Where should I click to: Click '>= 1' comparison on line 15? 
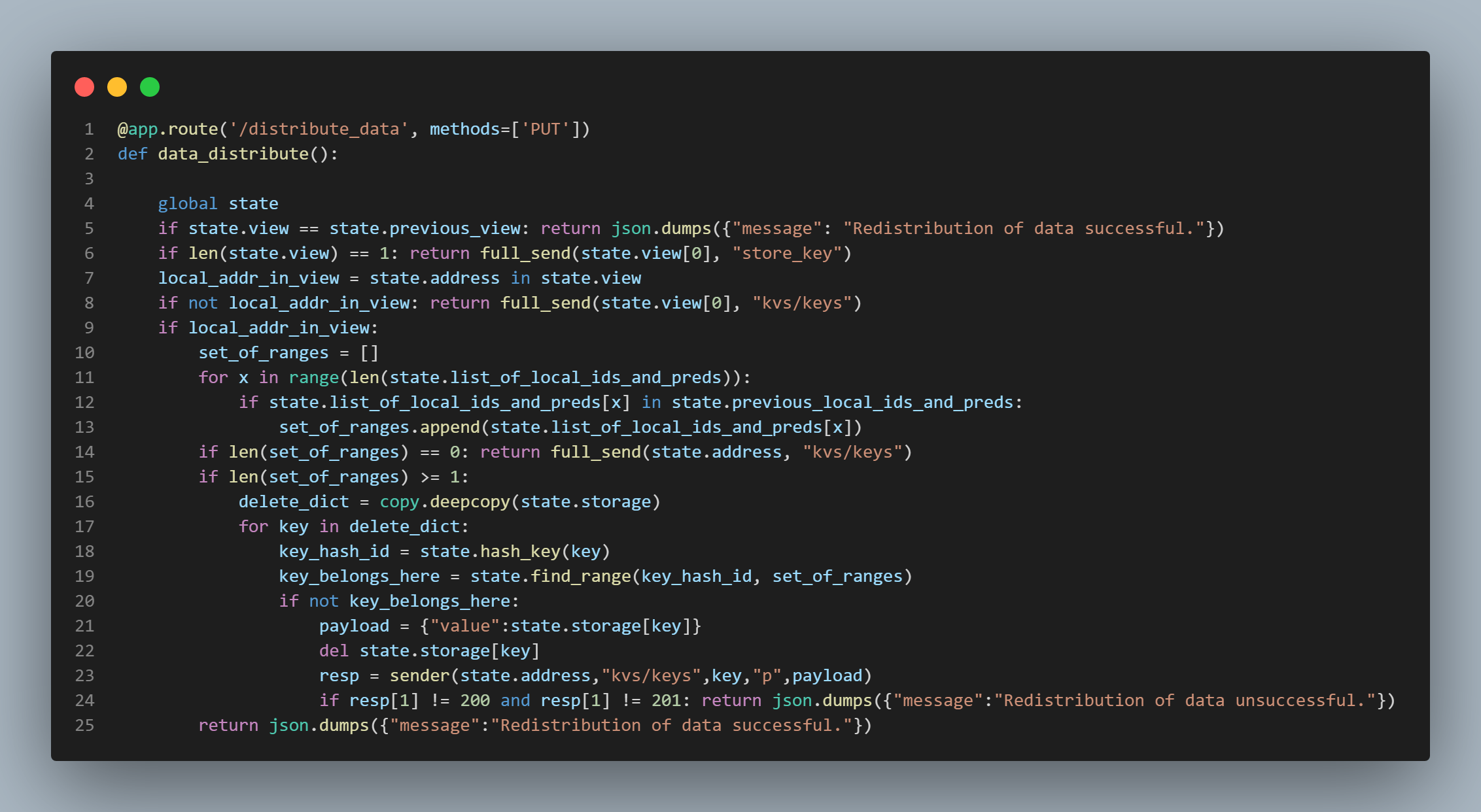coord(440,477)
